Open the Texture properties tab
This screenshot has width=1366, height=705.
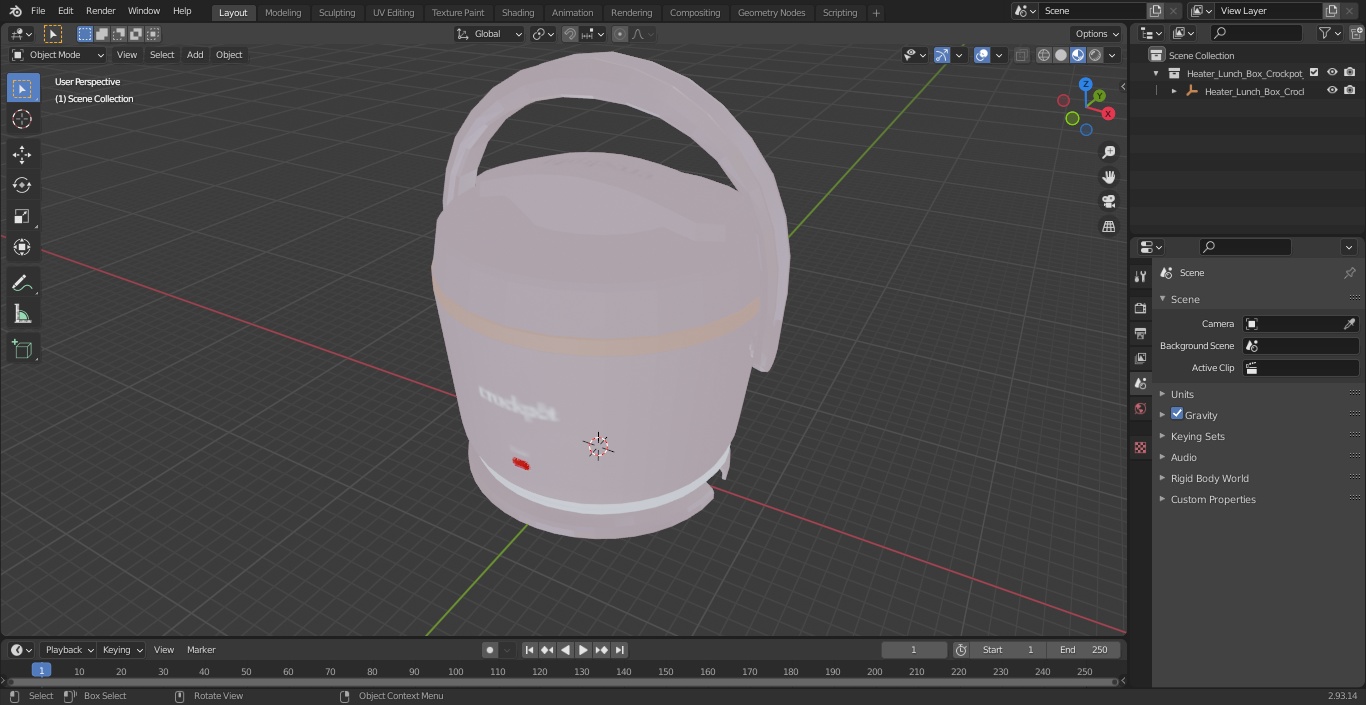tap(1140, 447)
